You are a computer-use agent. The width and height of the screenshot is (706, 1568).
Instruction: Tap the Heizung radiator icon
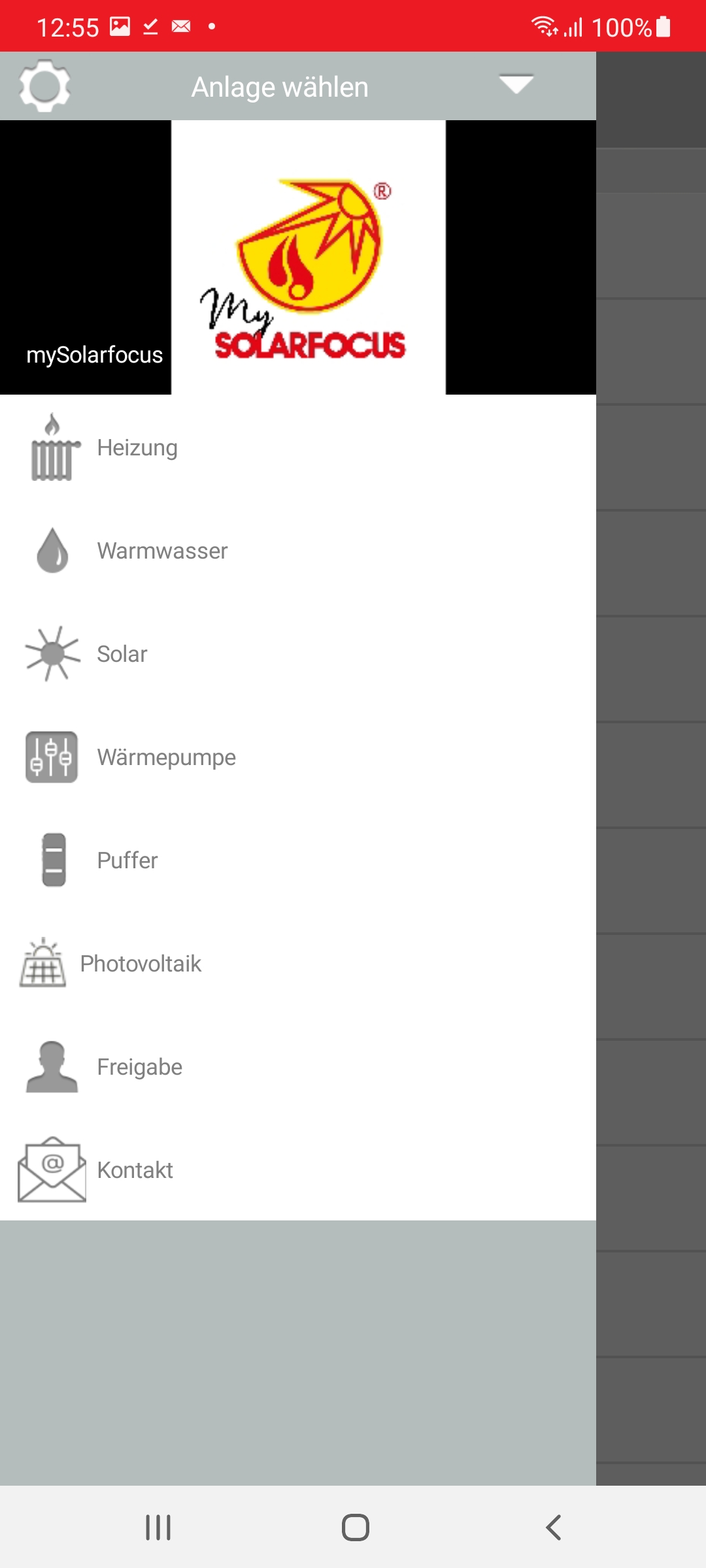pyautogui.click(x=55, y=448)
